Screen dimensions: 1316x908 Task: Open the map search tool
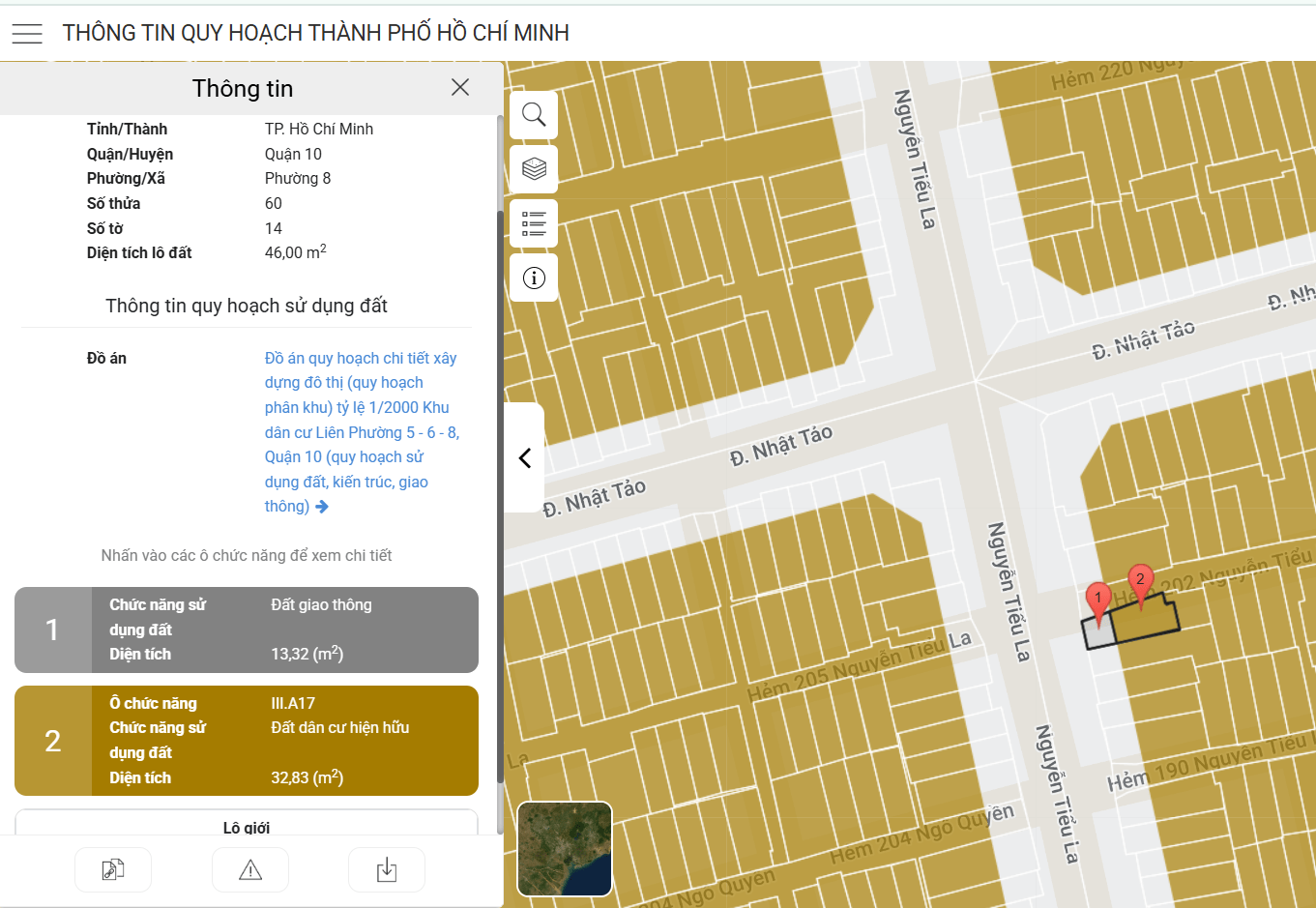coord(534,115)
